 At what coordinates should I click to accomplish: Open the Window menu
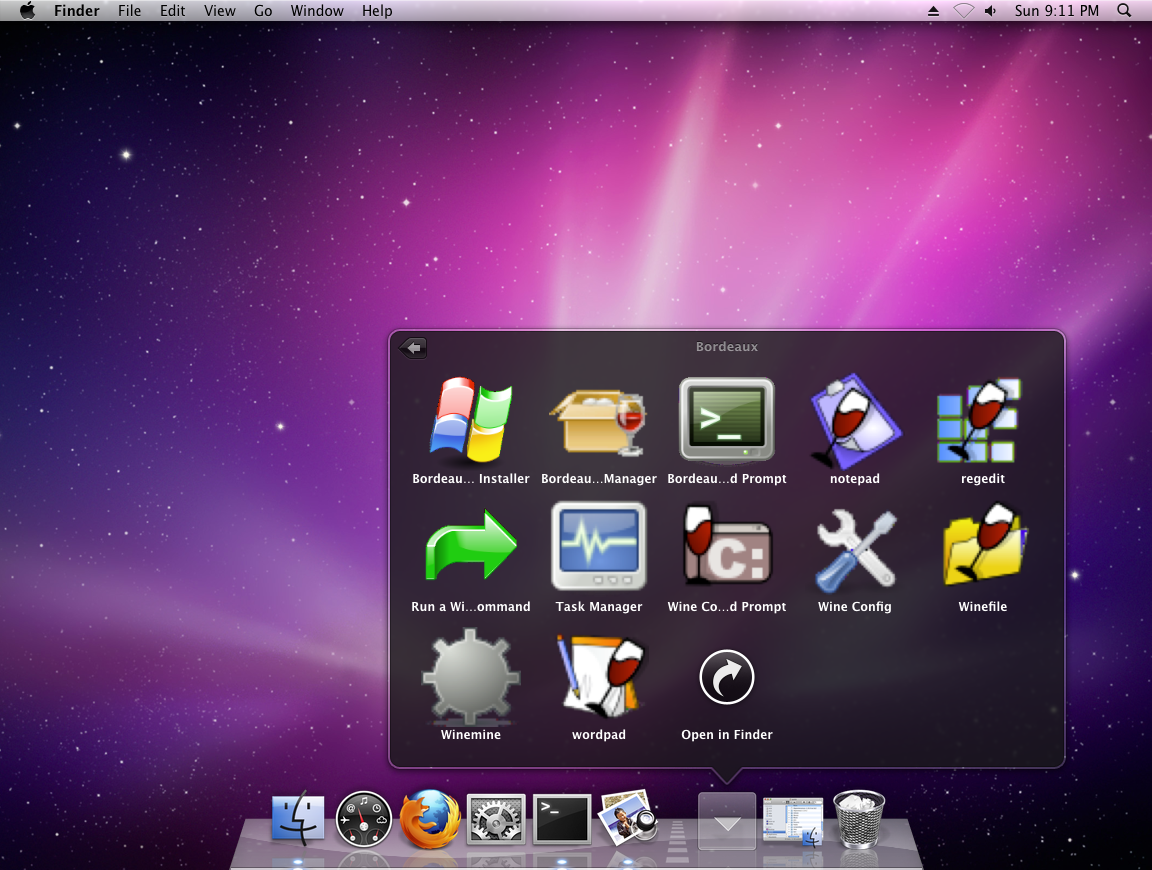click(317, 10)
